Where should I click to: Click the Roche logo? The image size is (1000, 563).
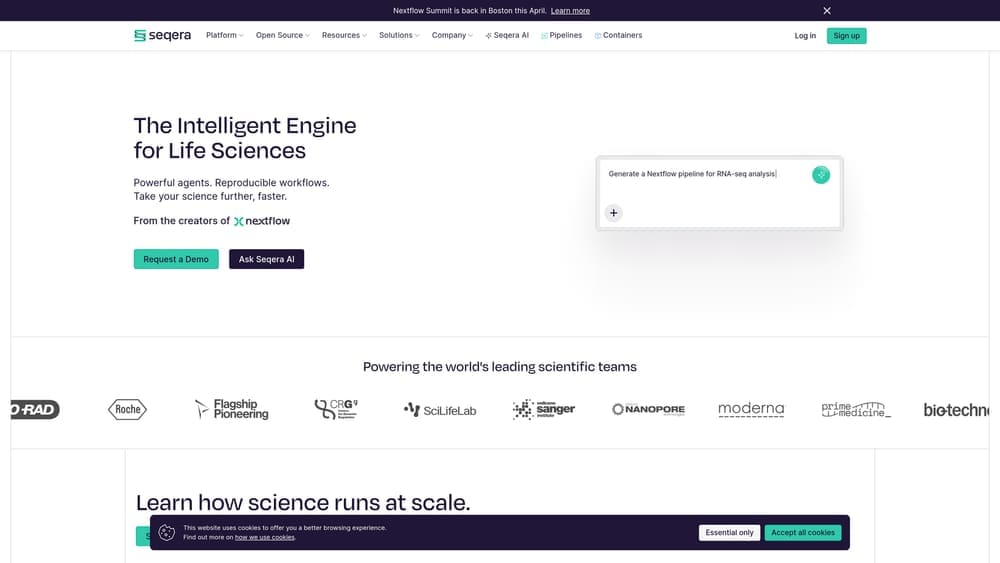click(128, 409)
